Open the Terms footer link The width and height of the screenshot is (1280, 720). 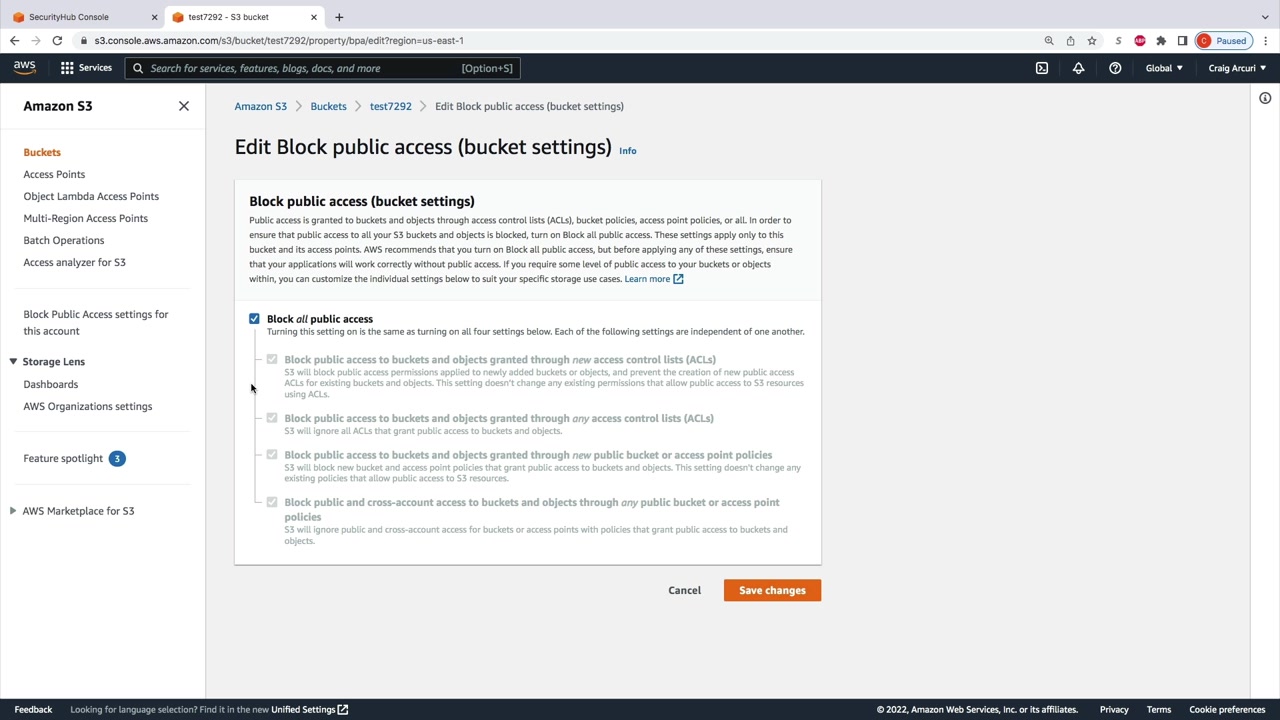pyautogui.click(x=1159, y=710)
